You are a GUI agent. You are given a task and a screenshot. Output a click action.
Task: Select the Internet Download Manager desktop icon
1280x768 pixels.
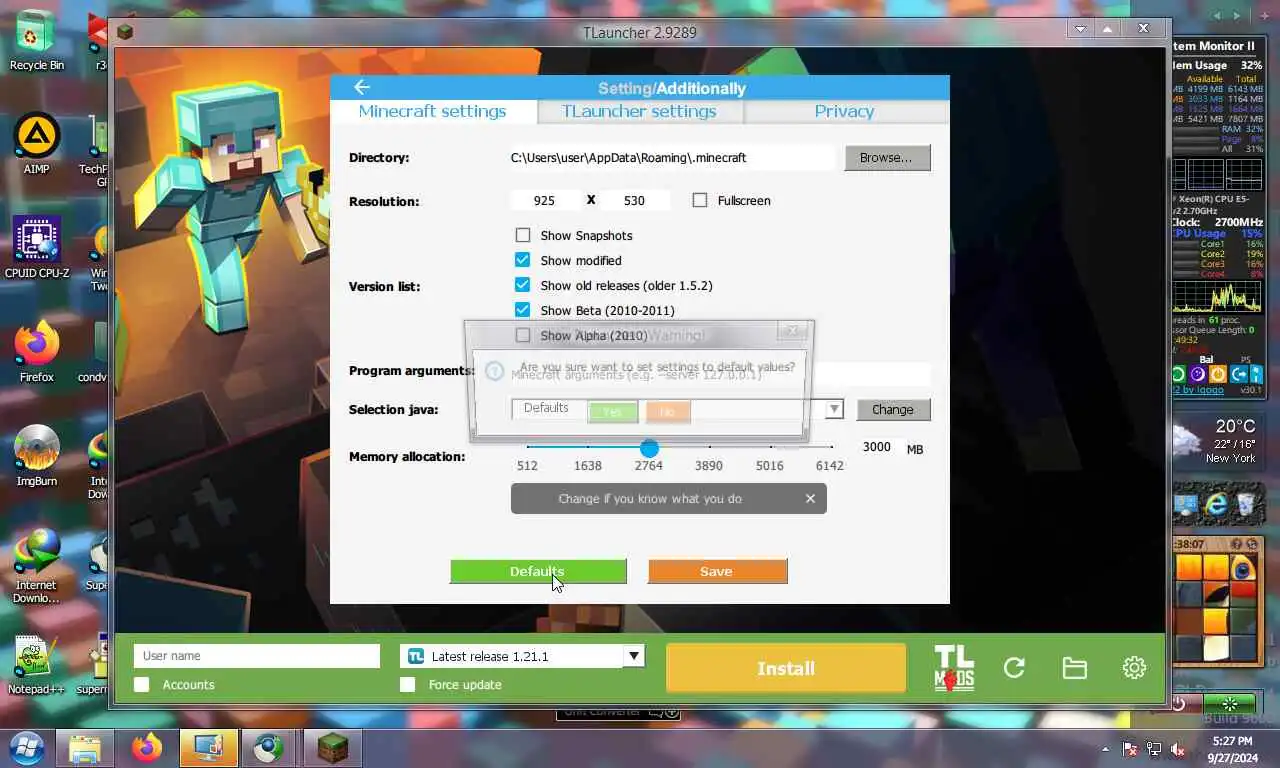click(x=36, y=566)
